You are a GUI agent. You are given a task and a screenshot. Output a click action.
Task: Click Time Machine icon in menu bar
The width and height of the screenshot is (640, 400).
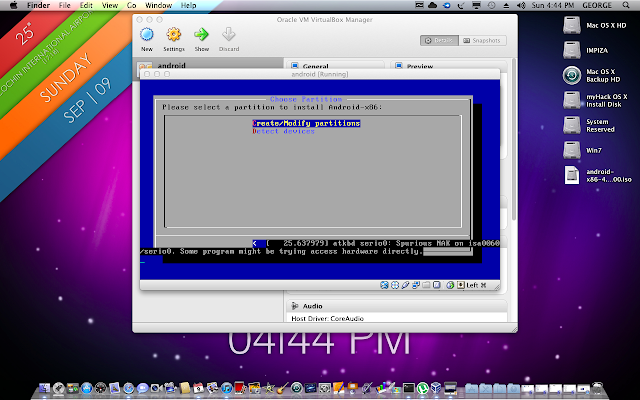491,5
